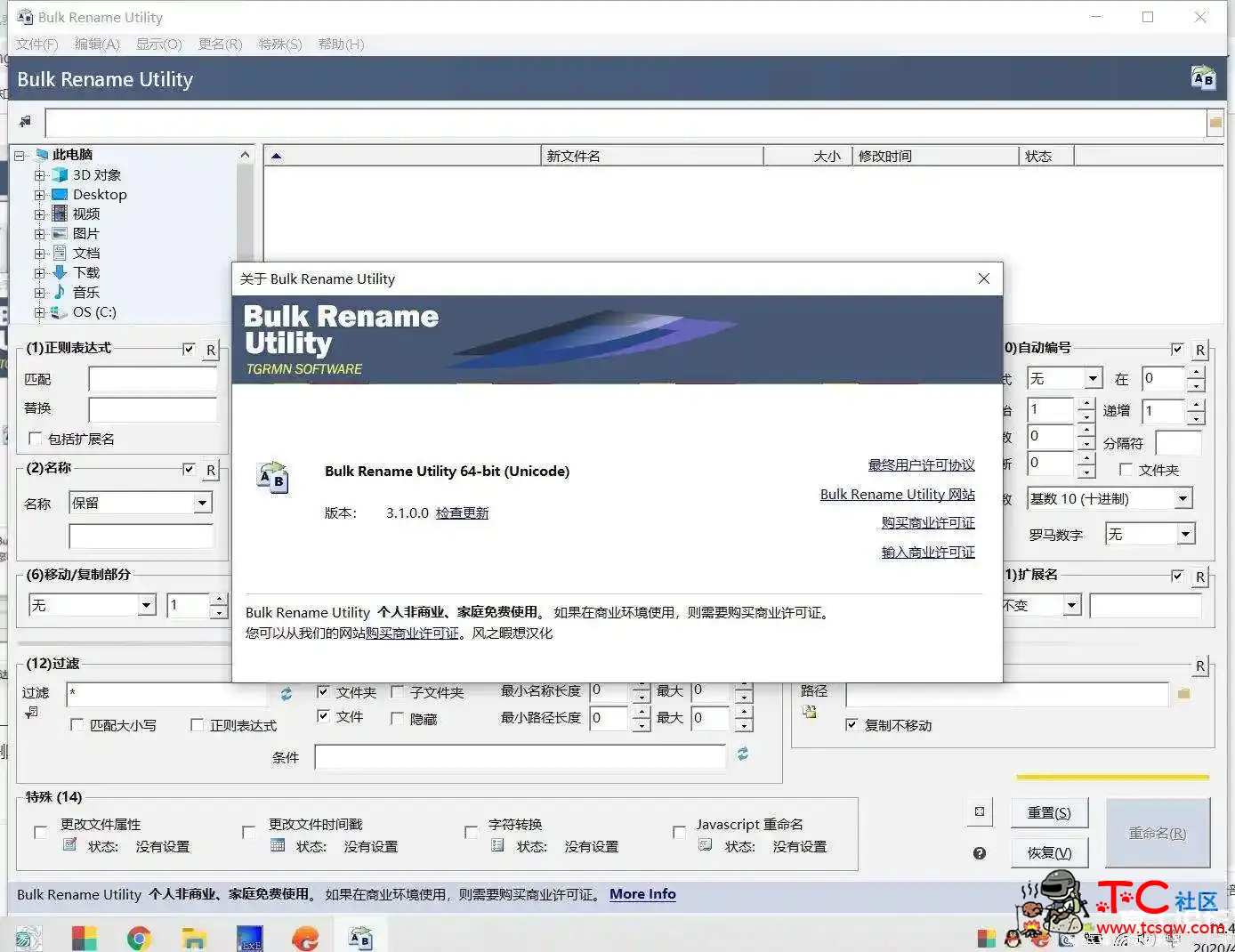
Task: Browse for folder beside the 路径 field
Action: [1184, 694]
